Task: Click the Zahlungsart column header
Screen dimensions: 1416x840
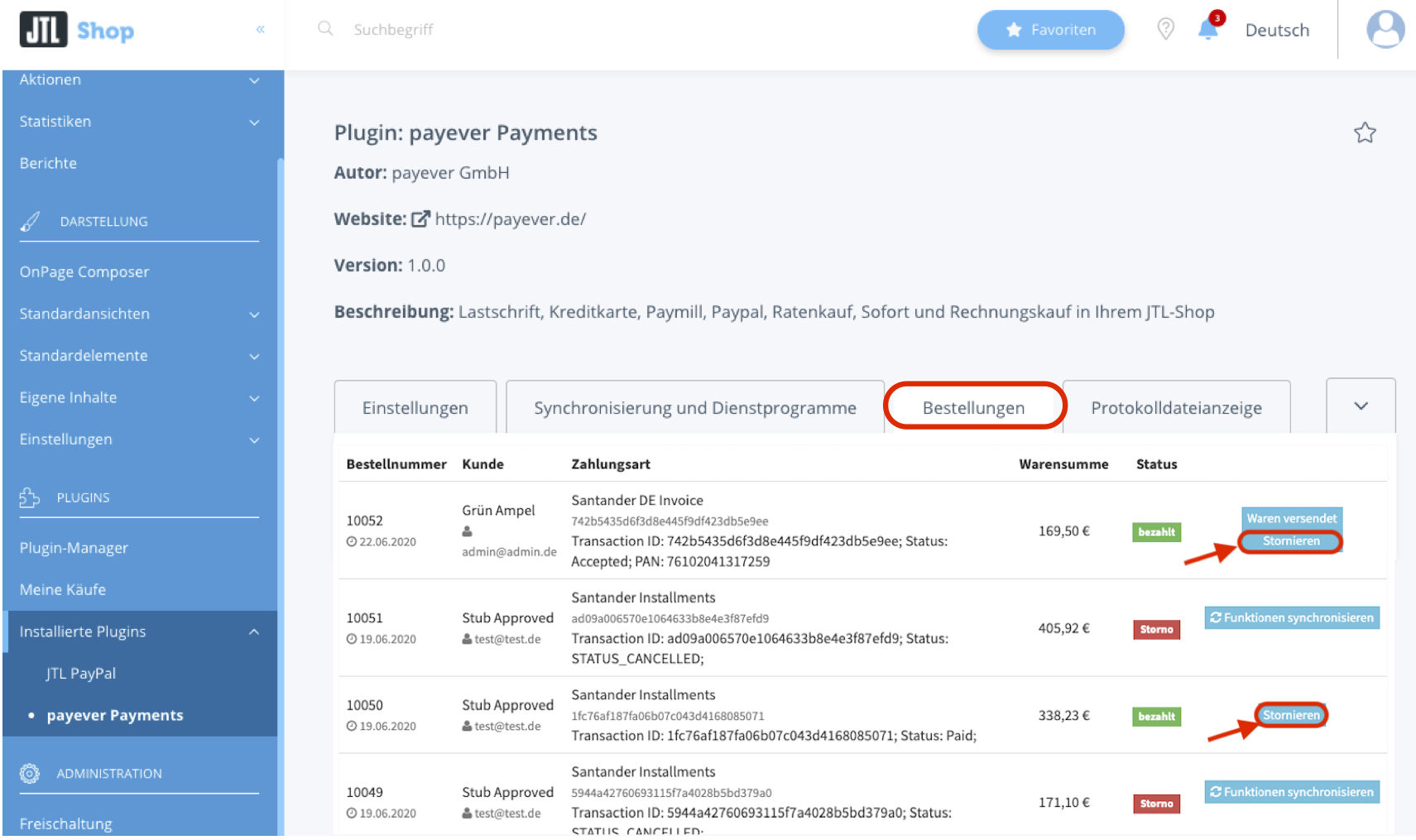Action: coord(611,464)
